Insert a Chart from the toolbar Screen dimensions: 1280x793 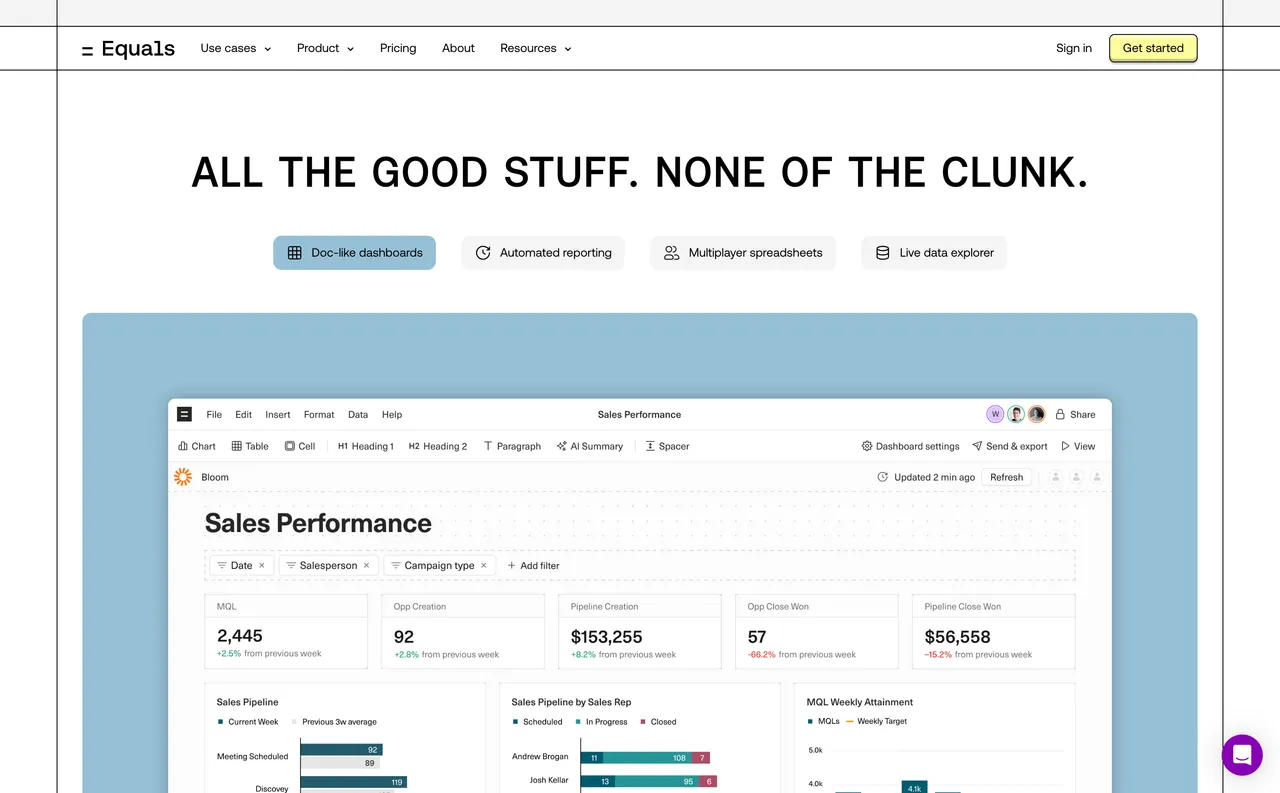[x=196, y=446]
